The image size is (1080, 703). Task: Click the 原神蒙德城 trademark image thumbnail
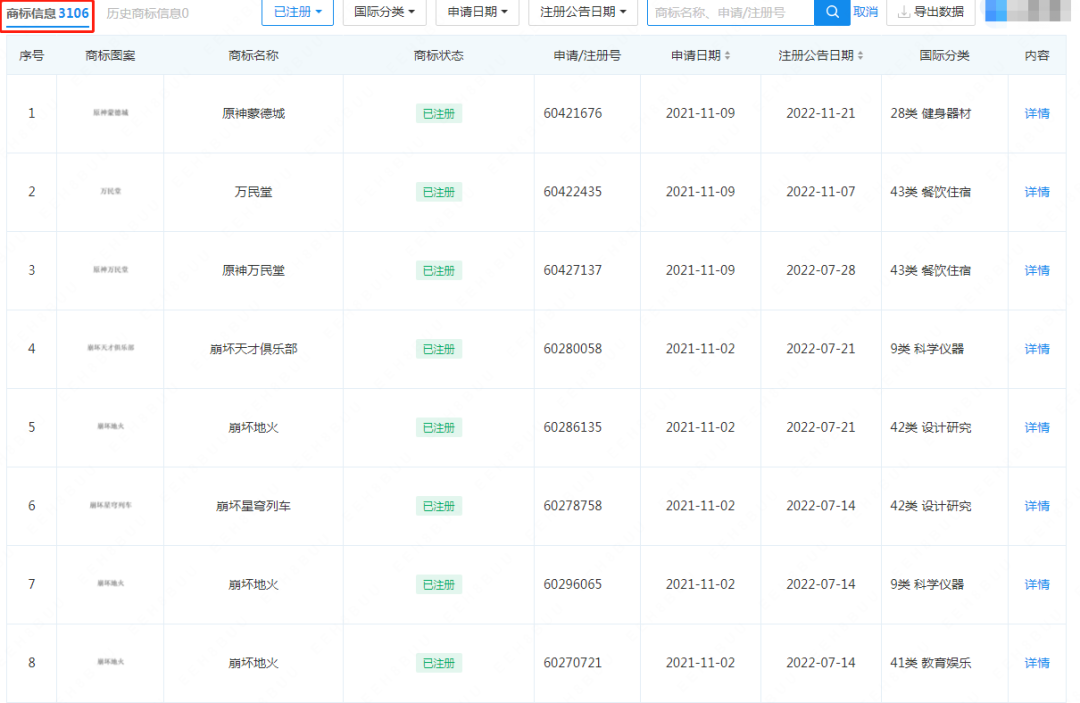click(x=110, y=113)
